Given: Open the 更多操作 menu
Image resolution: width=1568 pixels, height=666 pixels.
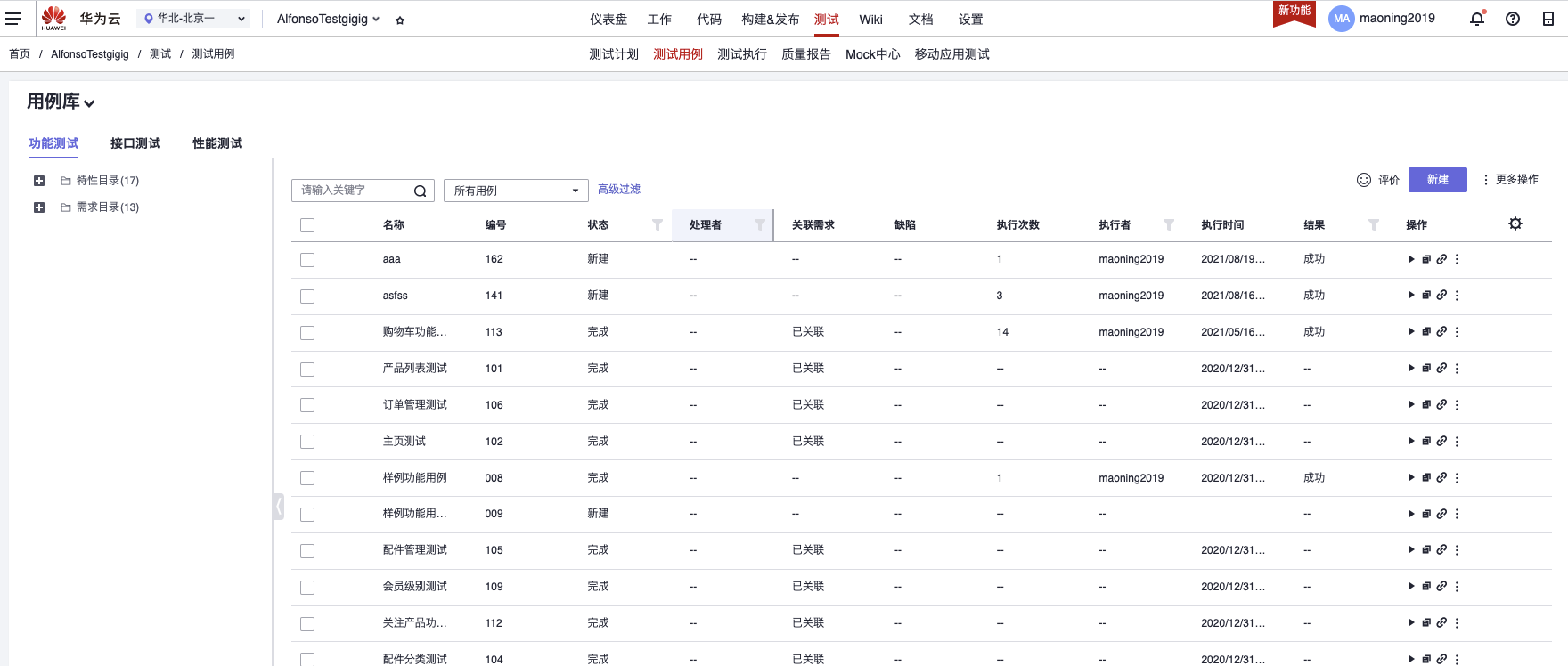Looking at the screenshot, I should (x=1510, y=179).
